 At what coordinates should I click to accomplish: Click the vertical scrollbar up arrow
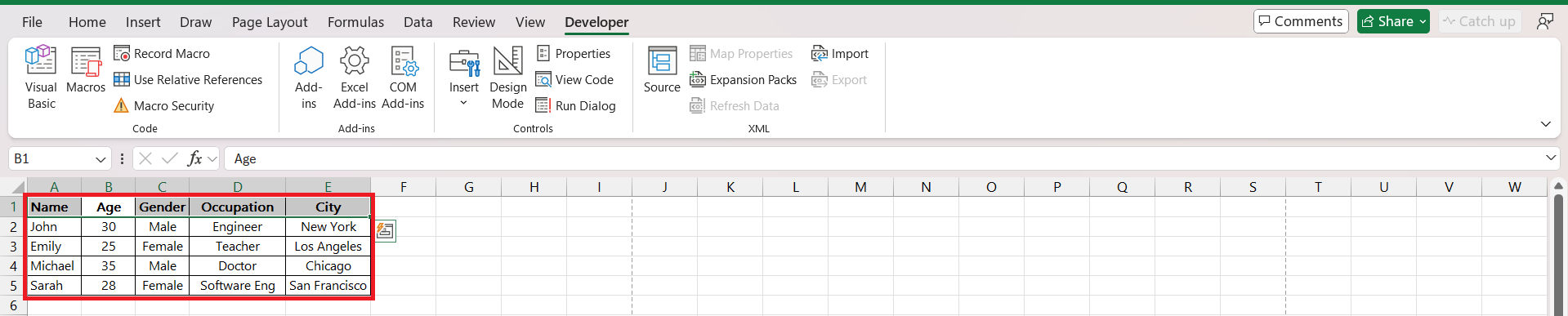point(1559,186)
